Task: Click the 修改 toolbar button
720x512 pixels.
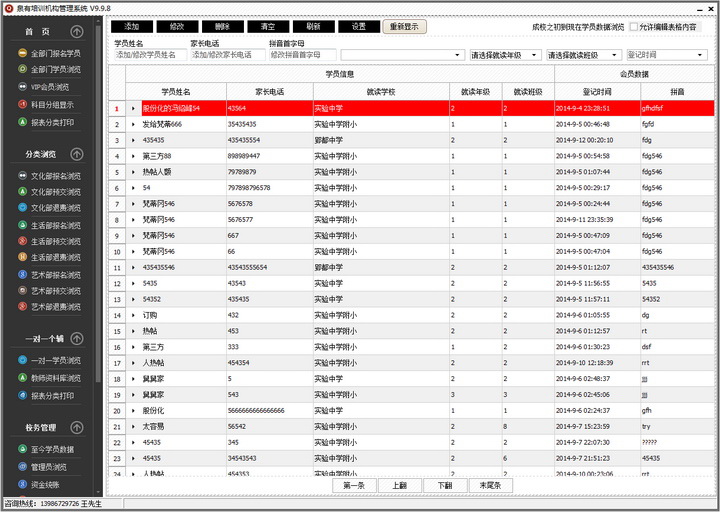Action: point(177,27)
